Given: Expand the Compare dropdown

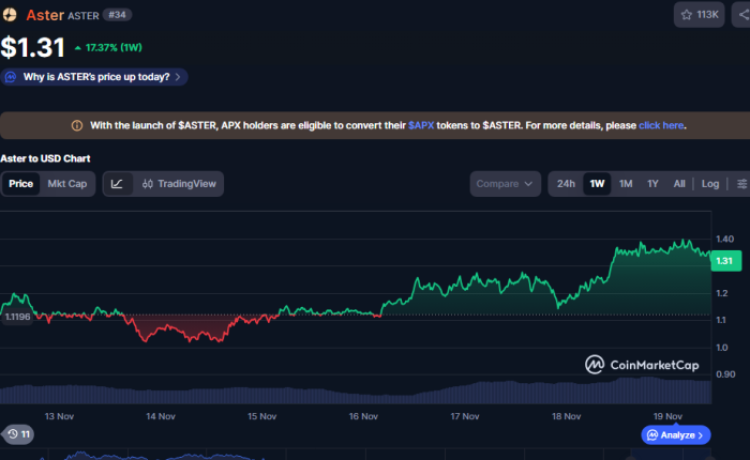Looking at the screenshot, I should (x=505, y=184).
